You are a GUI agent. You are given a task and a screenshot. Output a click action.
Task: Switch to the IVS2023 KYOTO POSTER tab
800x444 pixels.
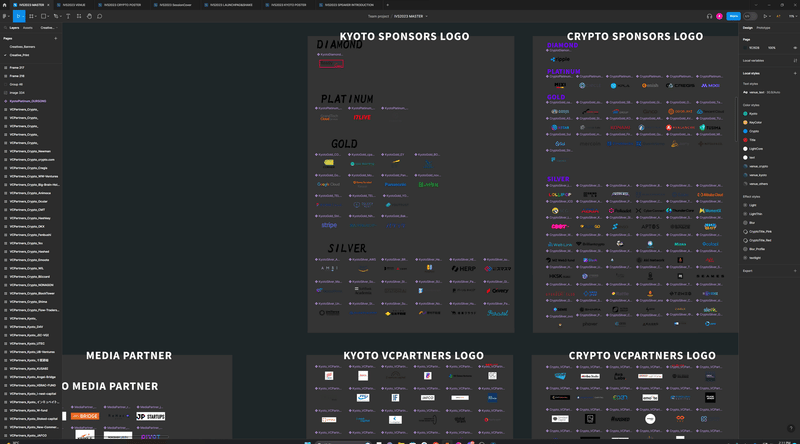288,5
